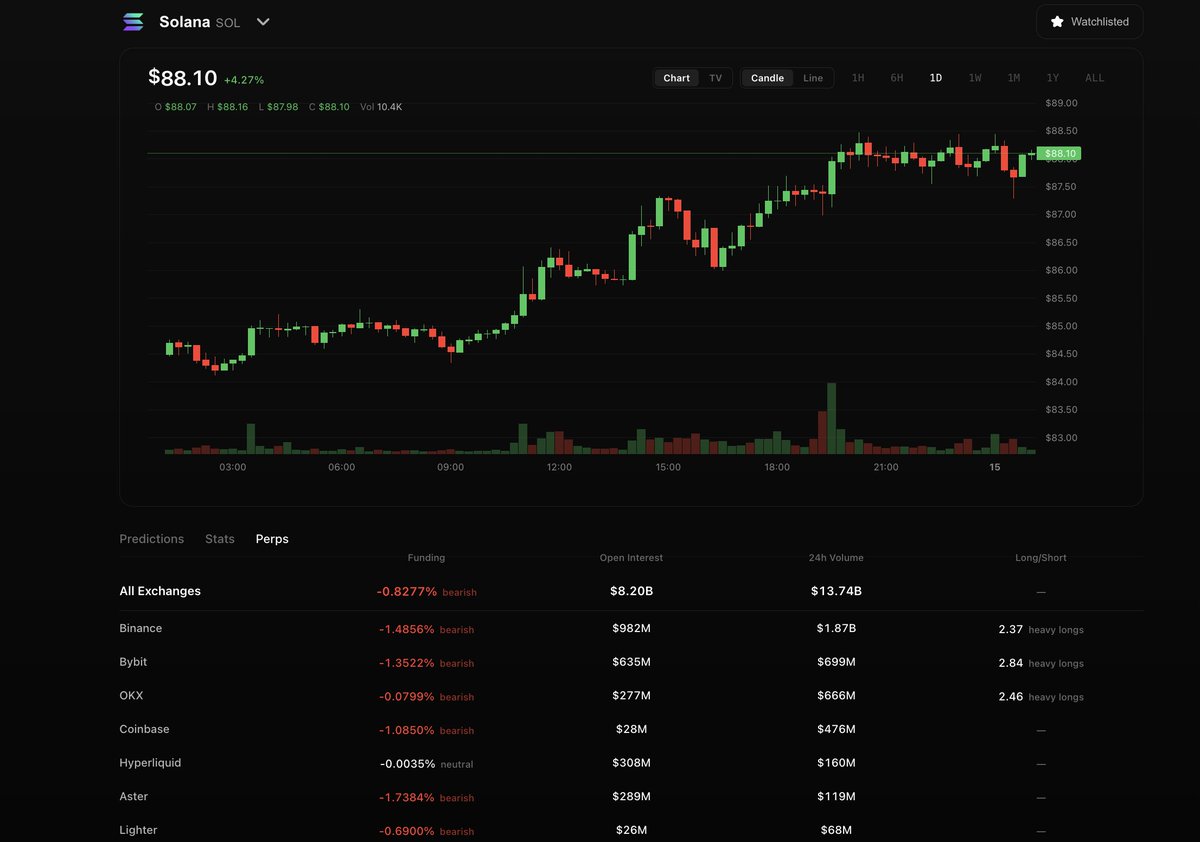Image resolution: width=1200 pixels, height=842 pixels.
Task: Click the Funding column header
Action: pyautogui.click(x=426, y=558)
